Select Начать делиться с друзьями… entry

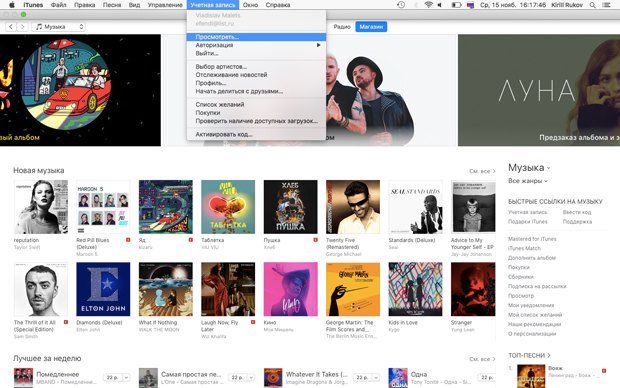[x=256, y=91]
